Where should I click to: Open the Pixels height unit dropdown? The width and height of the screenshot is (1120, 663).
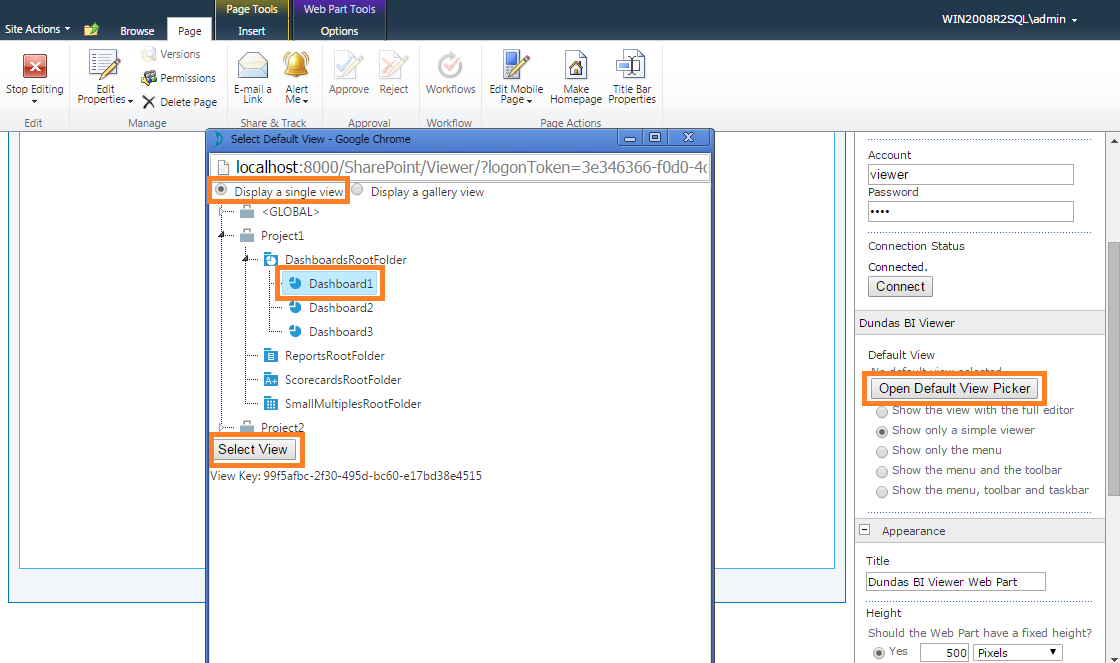(1018, 652)
